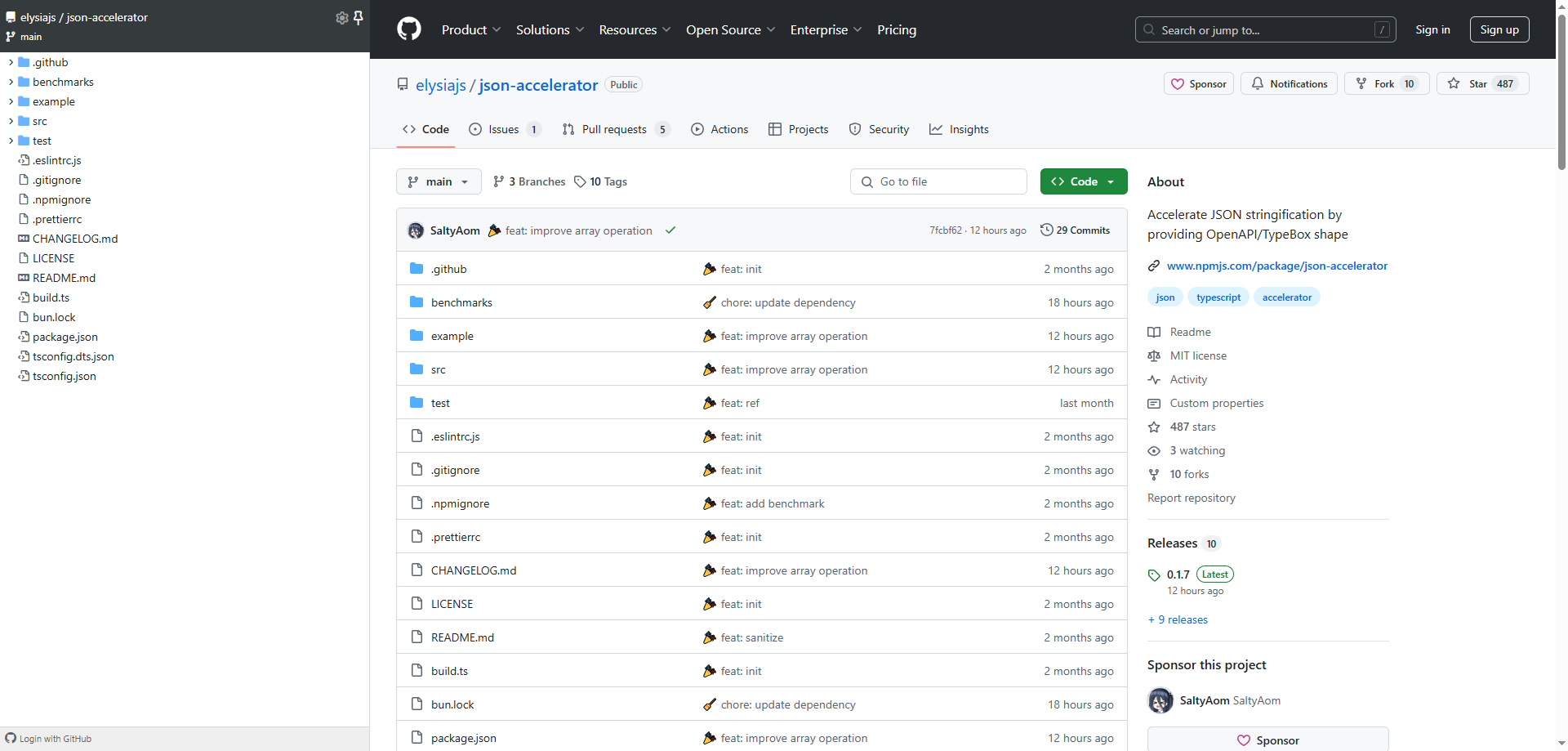Click the + 9 releases link
Viewport: 1568px width, 751px height.
(1178, 619)
